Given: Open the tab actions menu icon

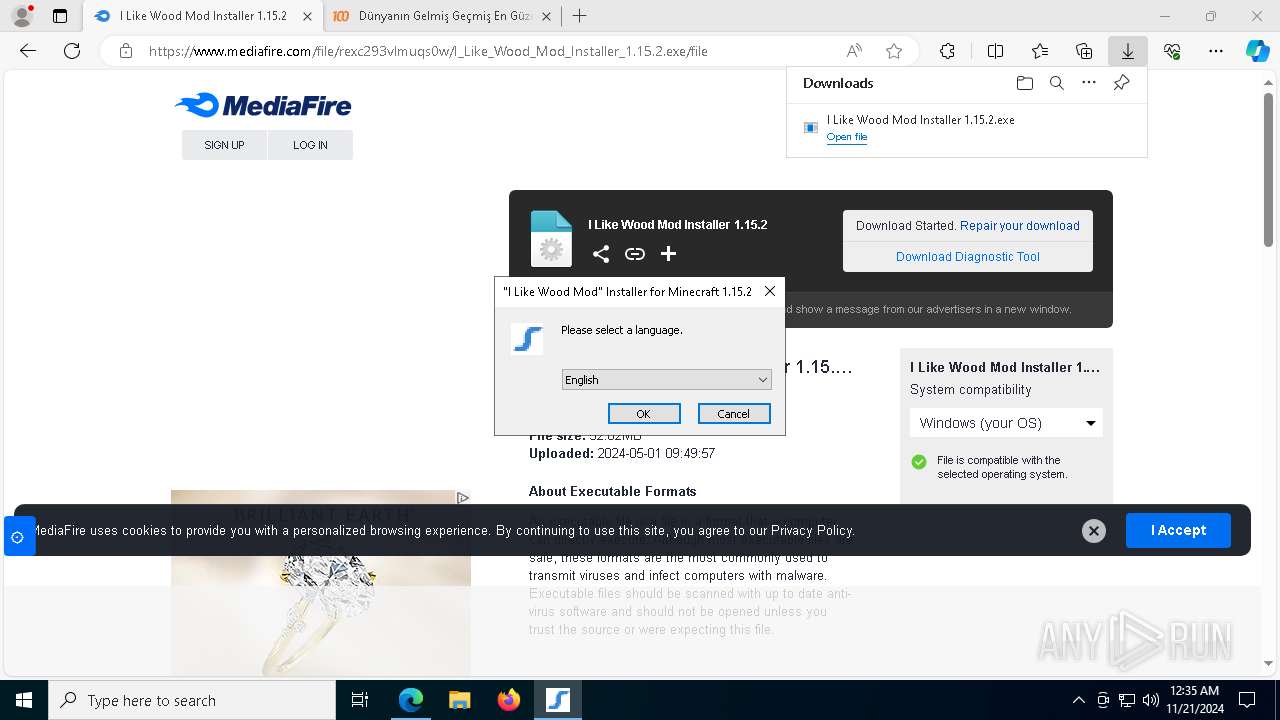Looking at the screenshot, I should tap(60, 16).
